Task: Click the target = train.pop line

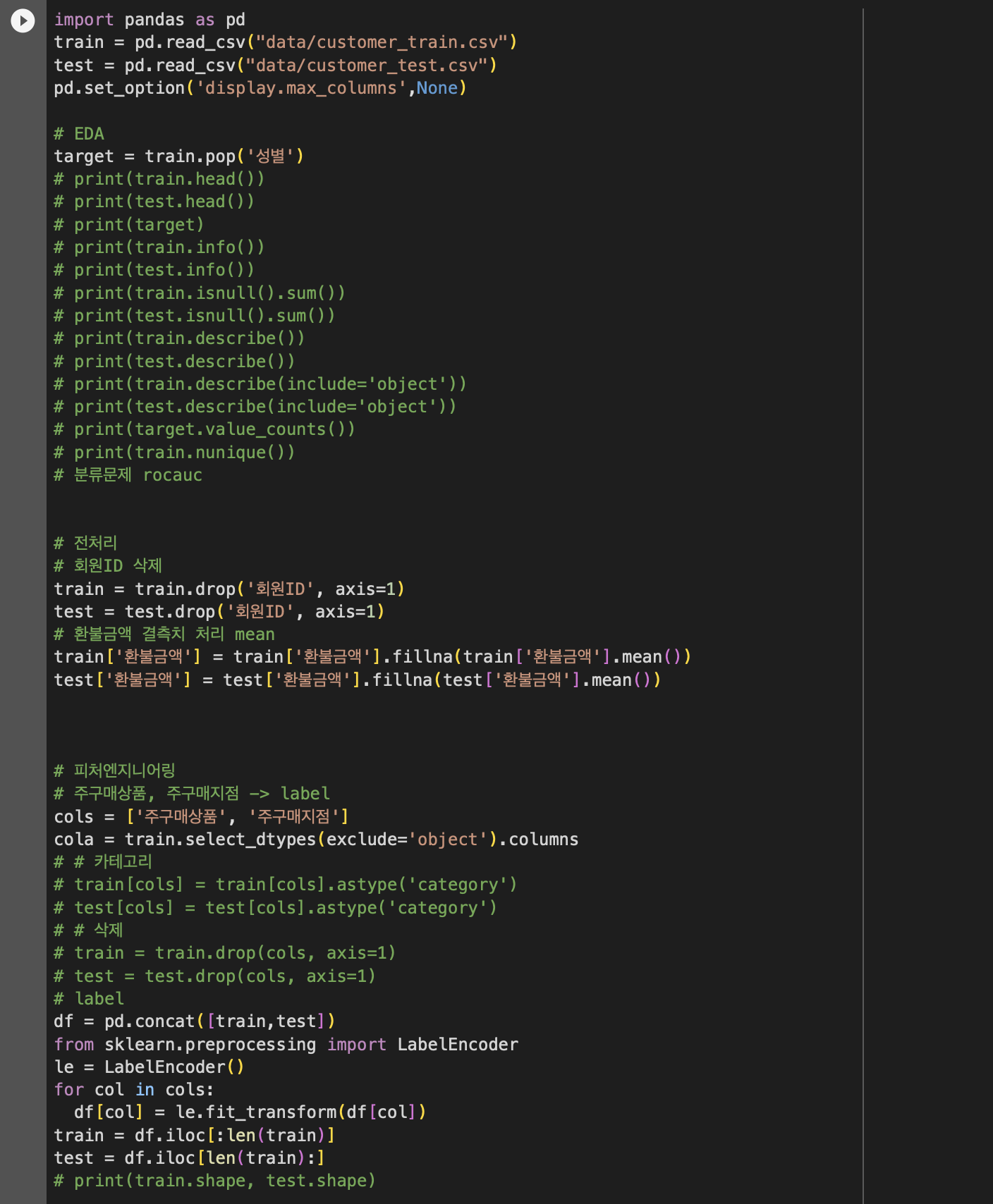Action: point(179,156)
